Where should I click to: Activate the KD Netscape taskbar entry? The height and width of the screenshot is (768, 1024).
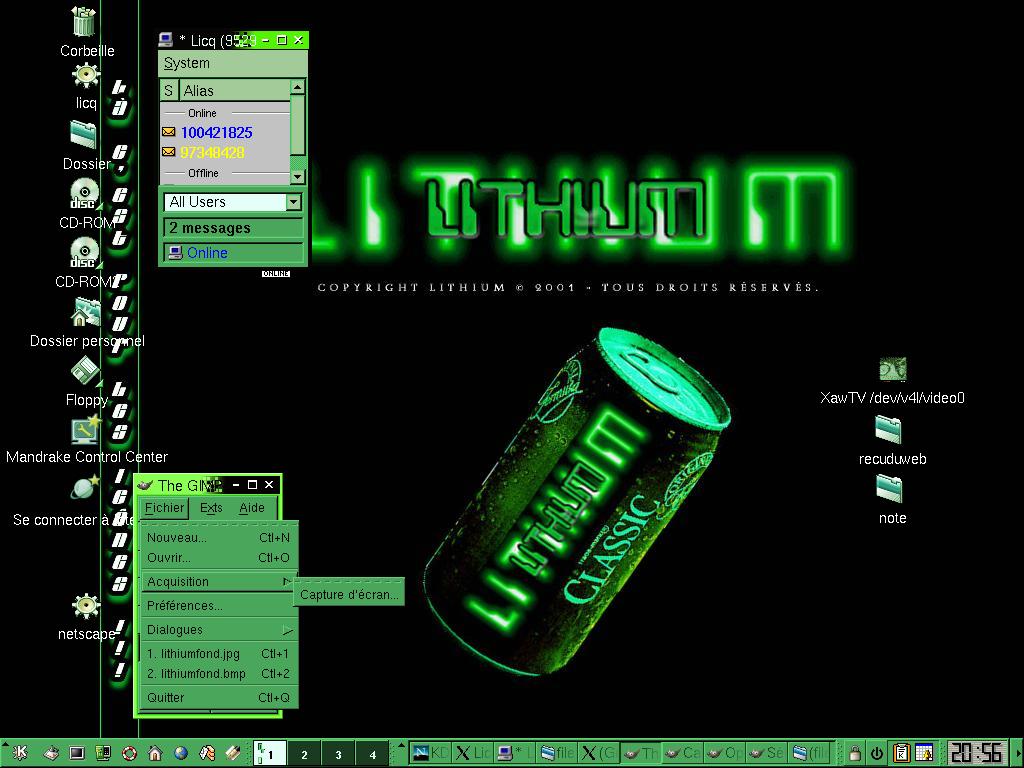click(x=430, y=753)
